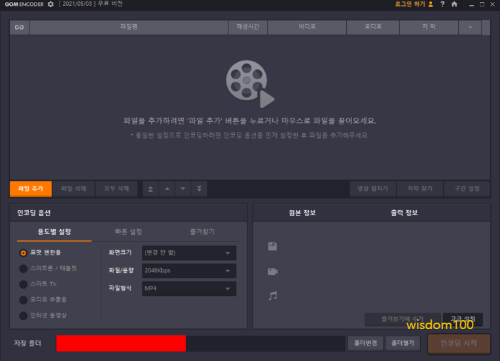Select the 포맷 변환용 radio option

(23, 253)
